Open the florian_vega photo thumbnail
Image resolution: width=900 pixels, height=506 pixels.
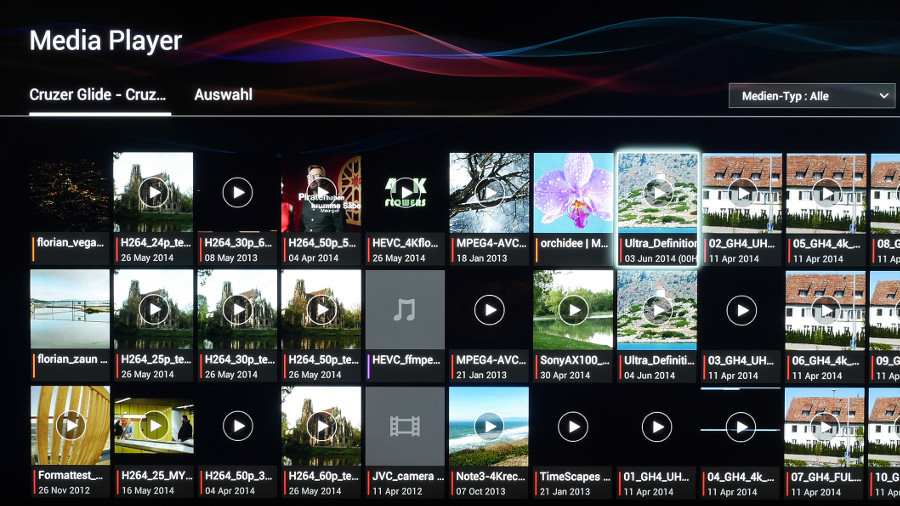[x=69, y=192]
